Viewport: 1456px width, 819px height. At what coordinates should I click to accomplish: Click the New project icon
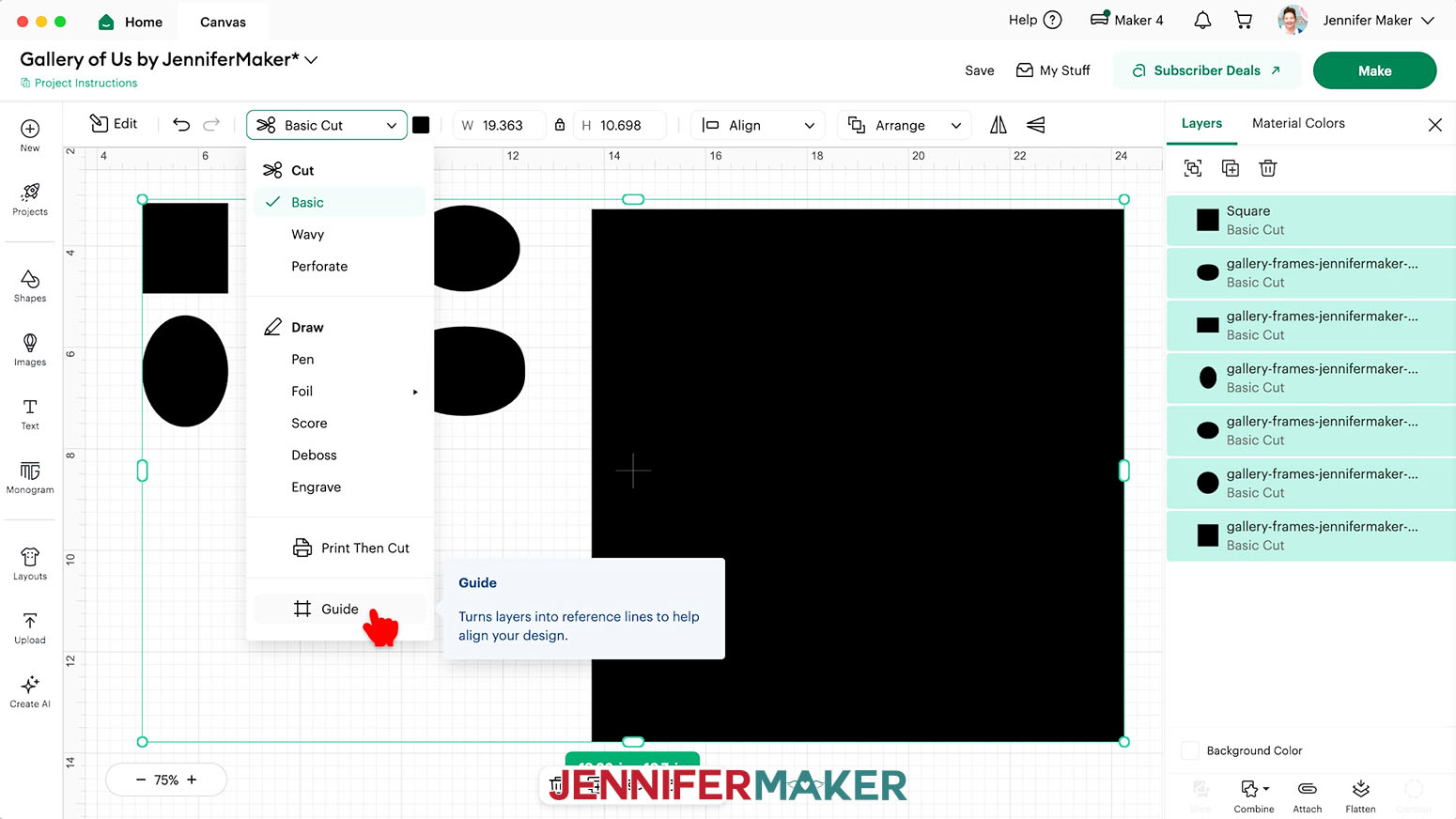tap(30, 135)
